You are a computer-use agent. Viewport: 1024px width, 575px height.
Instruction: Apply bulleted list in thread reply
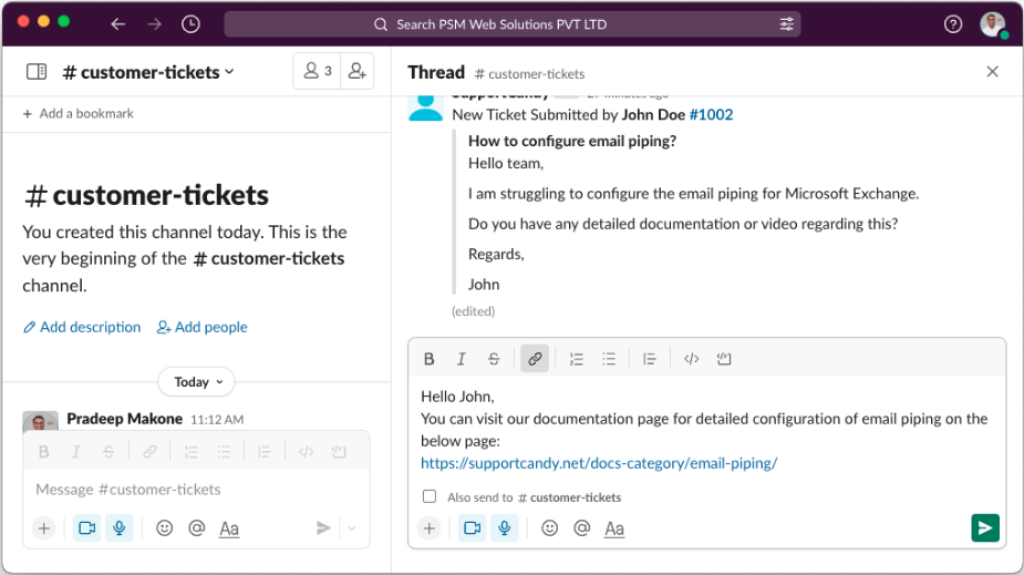pyautogui.click(x=609, y=359)
